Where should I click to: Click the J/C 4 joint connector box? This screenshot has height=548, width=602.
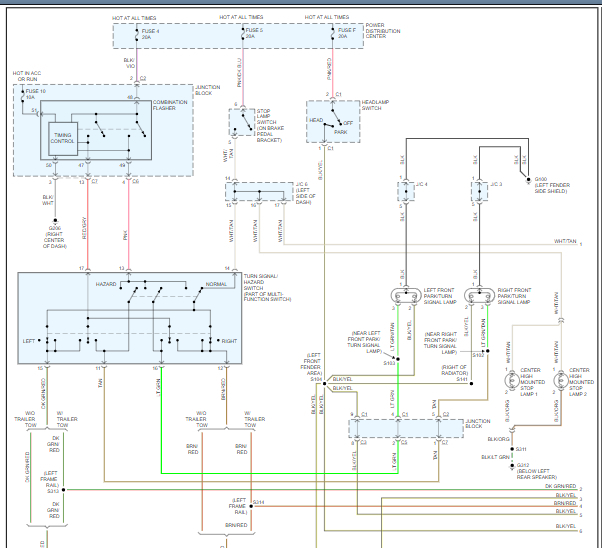point(406,187)
